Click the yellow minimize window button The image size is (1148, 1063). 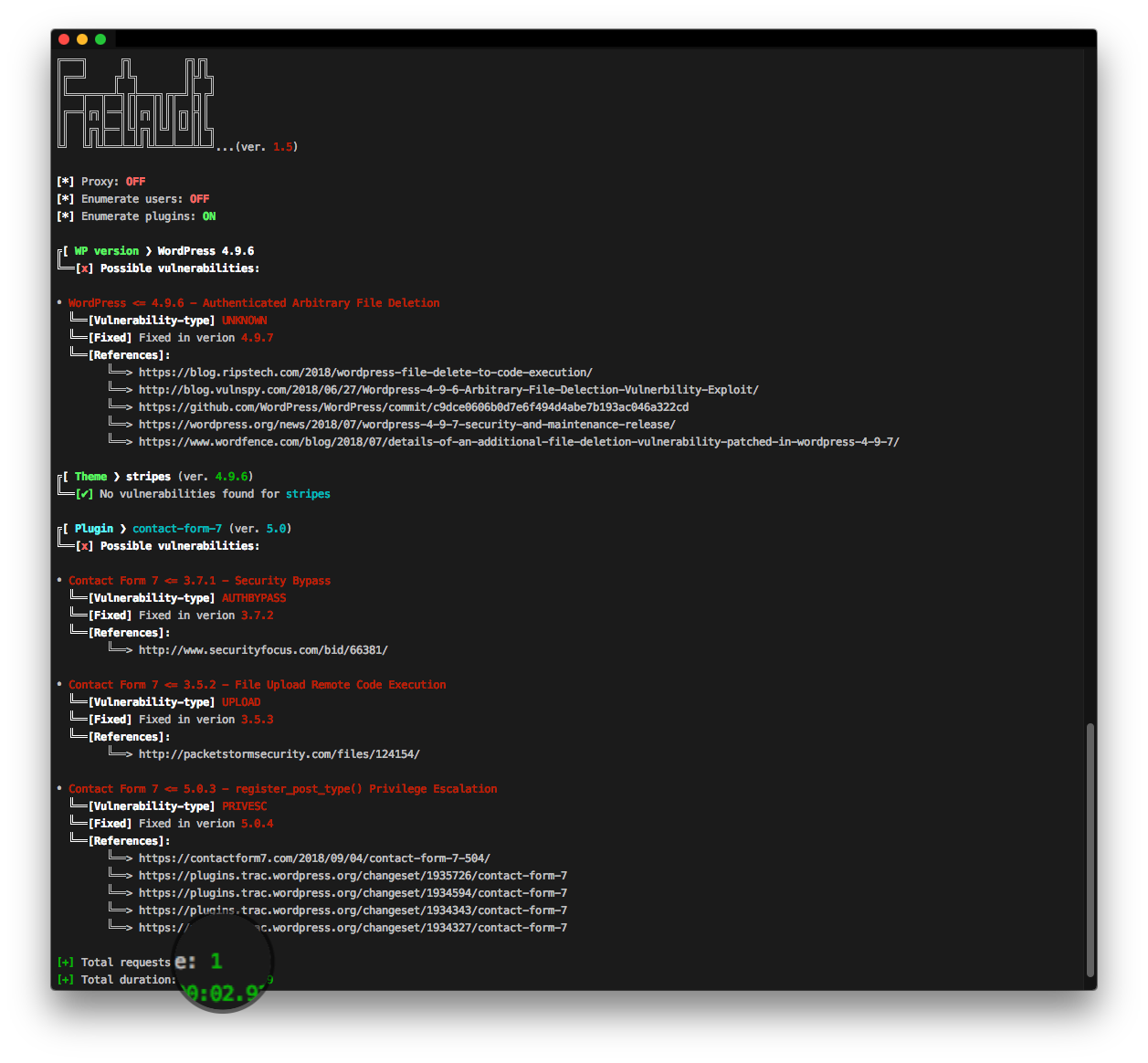[x=82, y=39]
